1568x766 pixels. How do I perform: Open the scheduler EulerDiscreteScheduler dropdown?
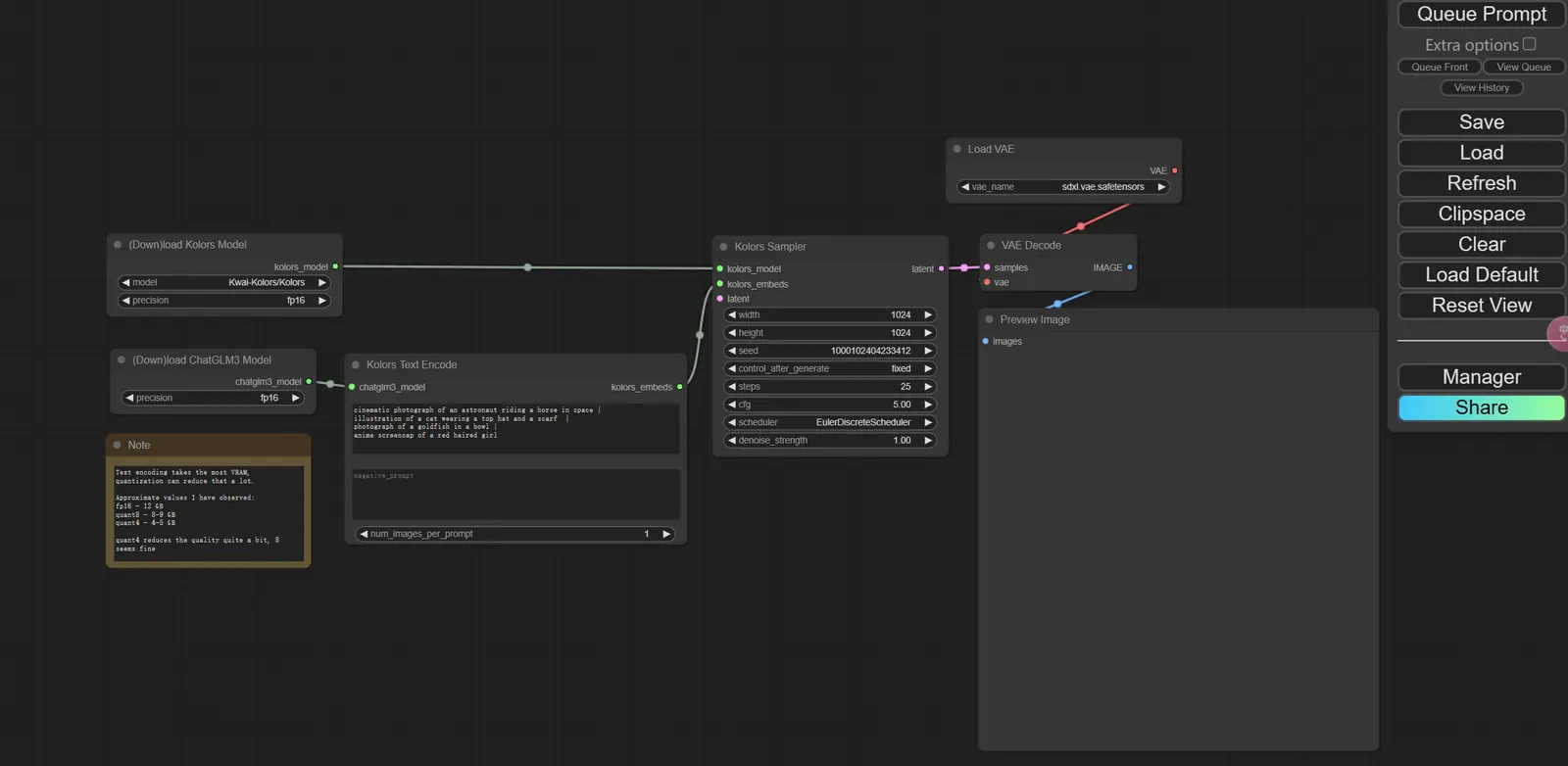(x=830, y=423)
